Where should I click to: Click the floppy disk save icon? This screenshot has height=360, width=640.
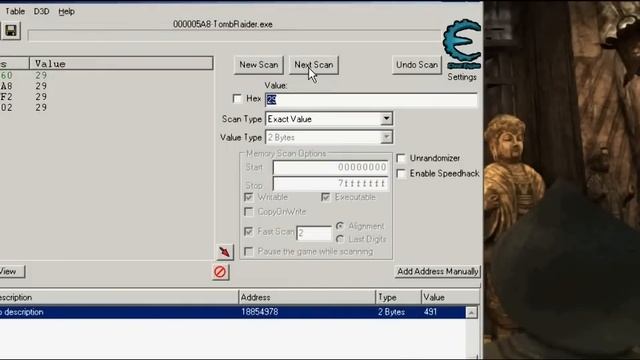[11, 31]
